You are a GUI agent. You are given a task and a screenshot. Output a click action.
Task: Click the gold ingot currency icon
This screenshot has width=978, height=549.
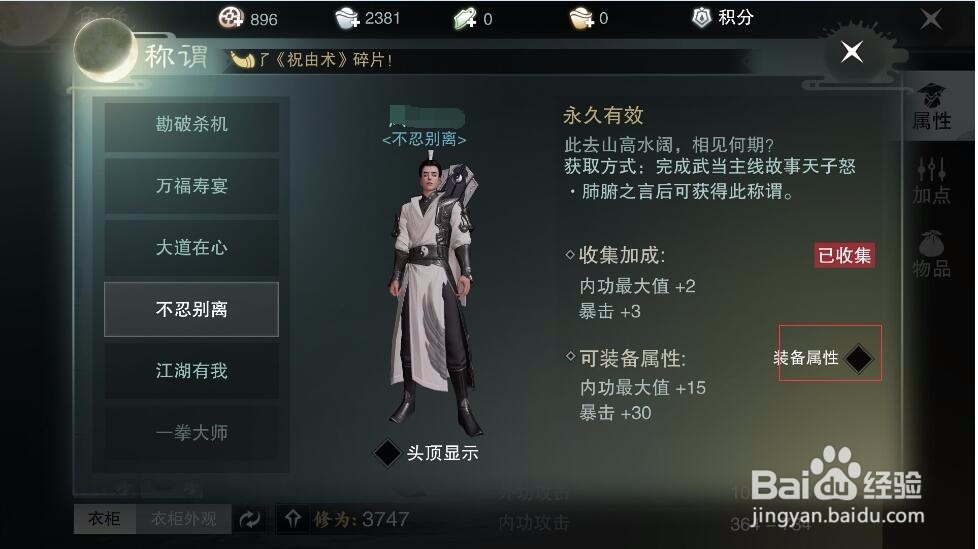[x=581, y=18]
